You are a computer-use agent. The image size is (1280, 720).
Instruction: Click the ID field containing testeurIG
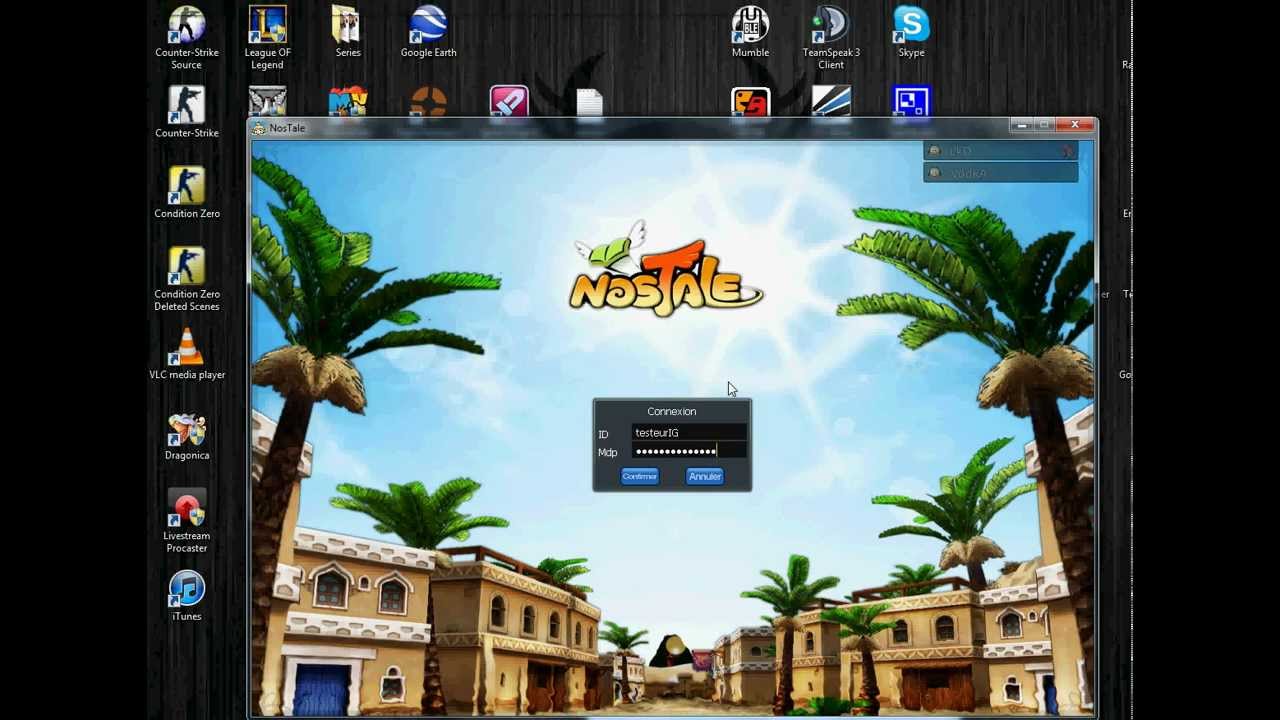coord(690,433)
